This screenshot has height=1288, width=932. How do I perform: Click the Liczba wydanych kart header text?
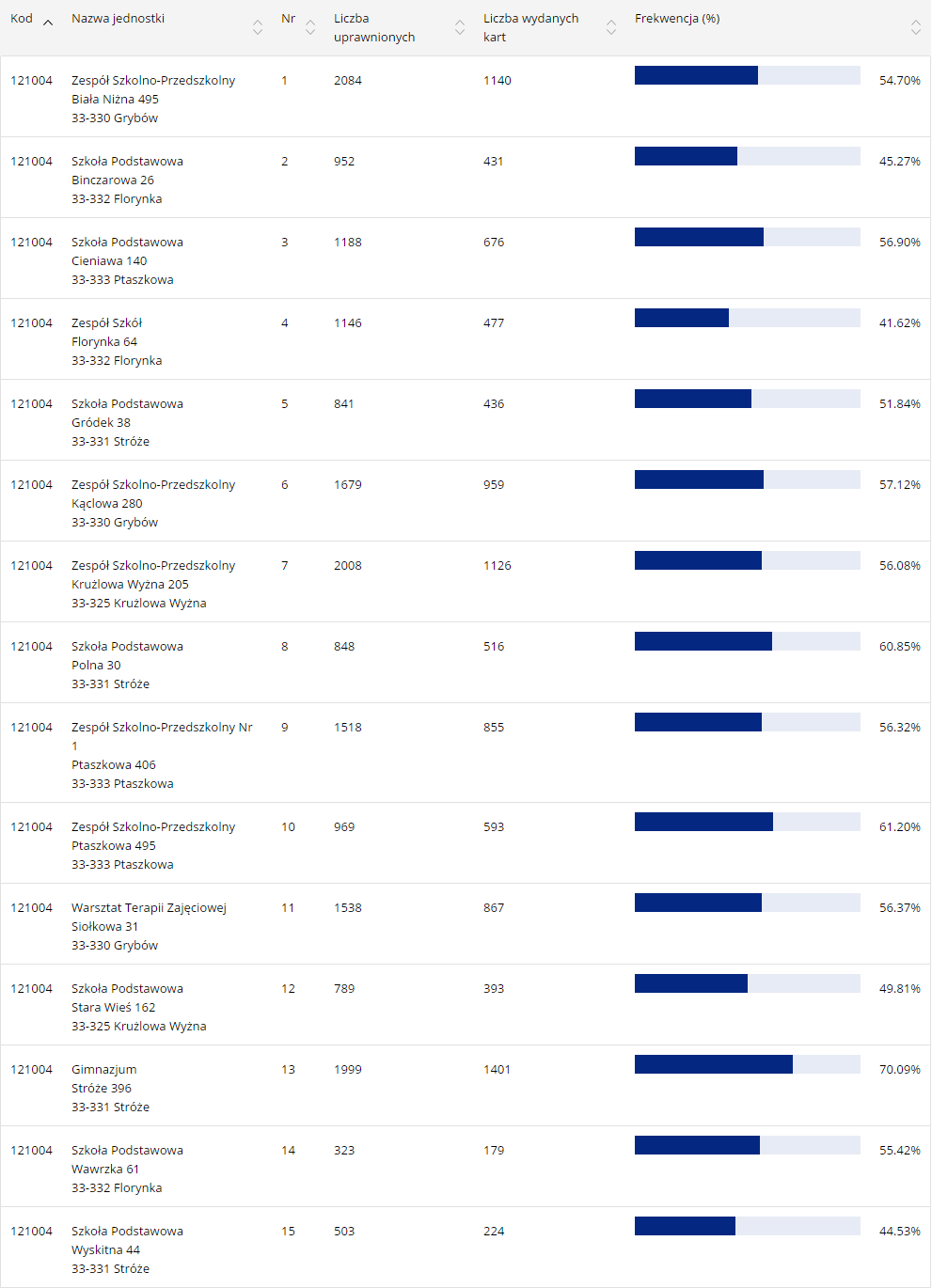(530, 28)
